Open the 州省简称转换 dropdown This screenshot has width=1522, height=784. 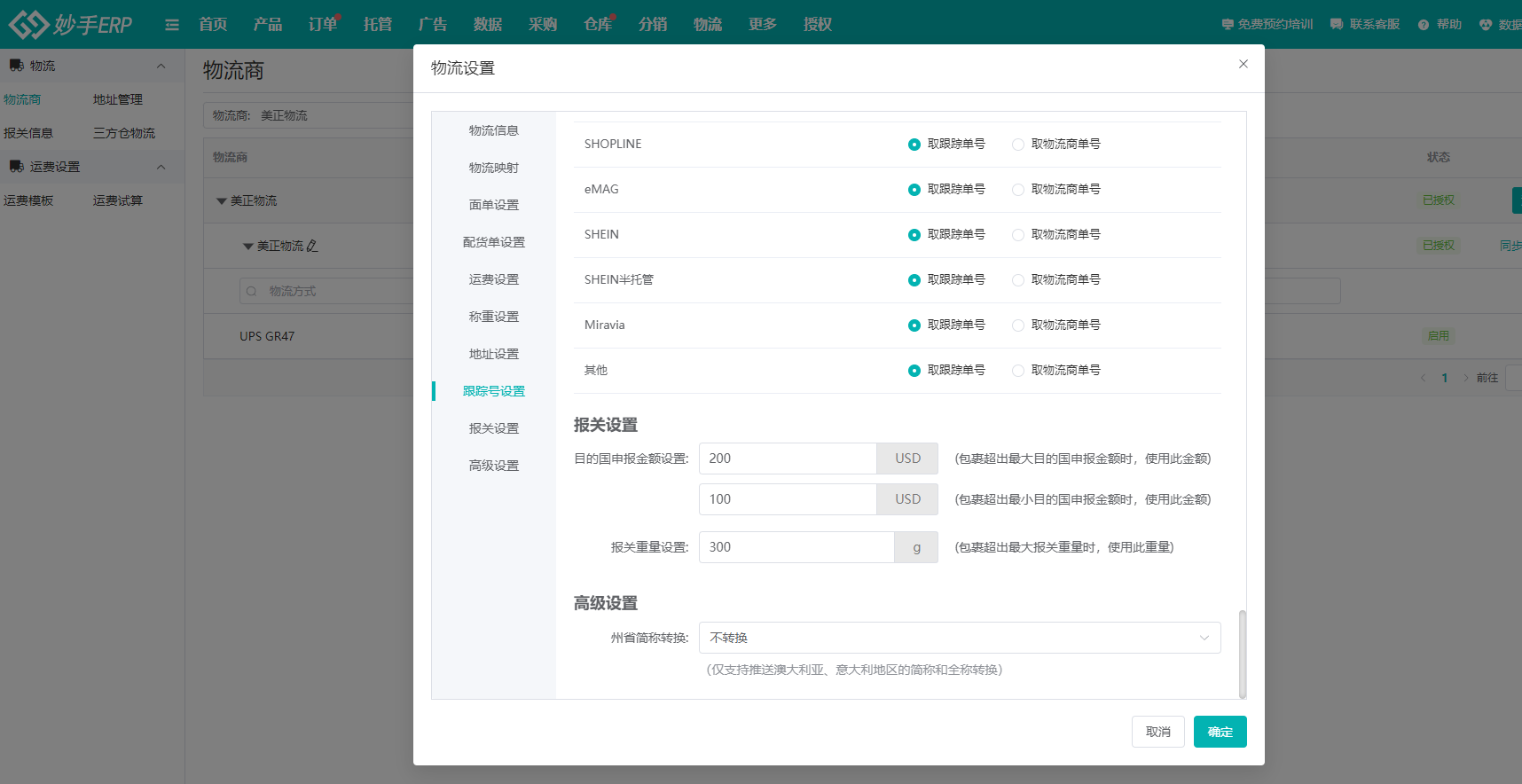coord(960,638)
